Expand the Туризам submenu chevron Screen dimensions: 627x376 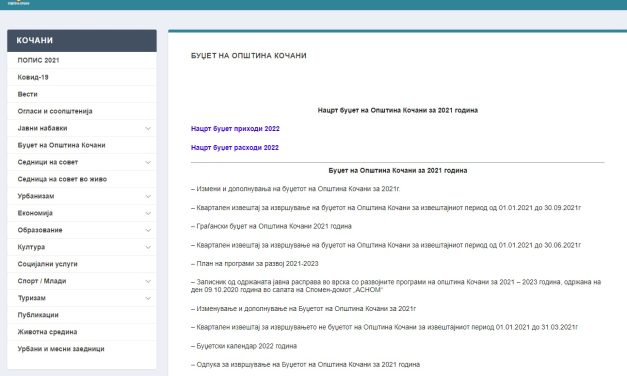pos(148,298)
